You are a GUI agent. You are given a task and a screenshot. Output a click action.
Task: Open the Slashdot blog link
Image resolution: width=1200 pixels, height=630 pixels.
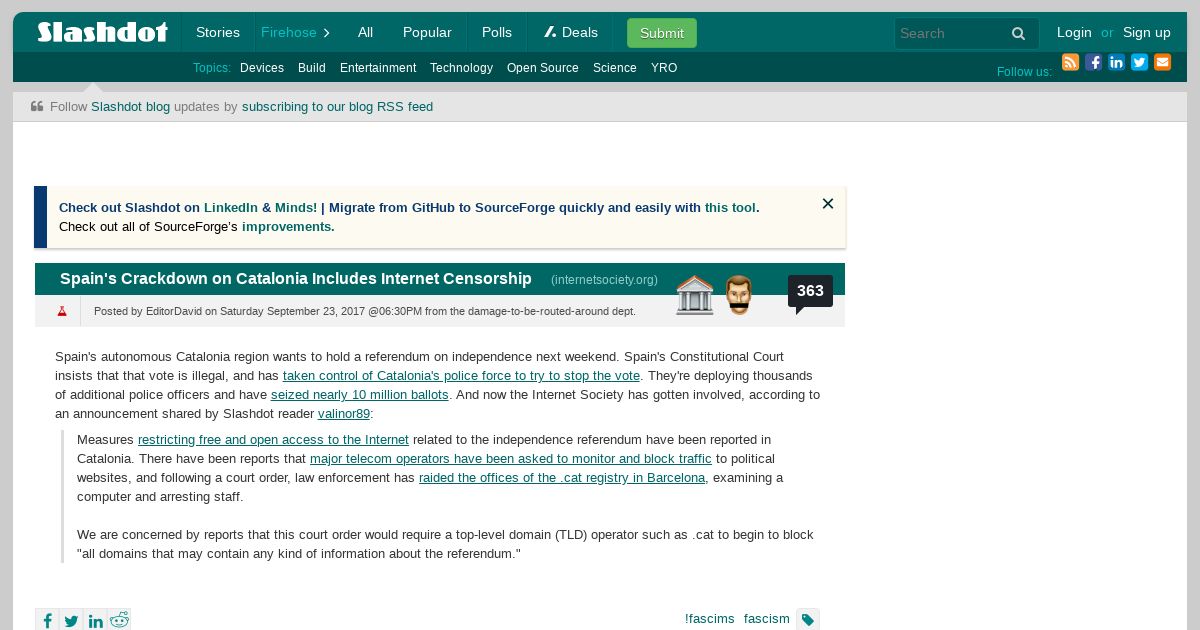[x=130, y=106]
